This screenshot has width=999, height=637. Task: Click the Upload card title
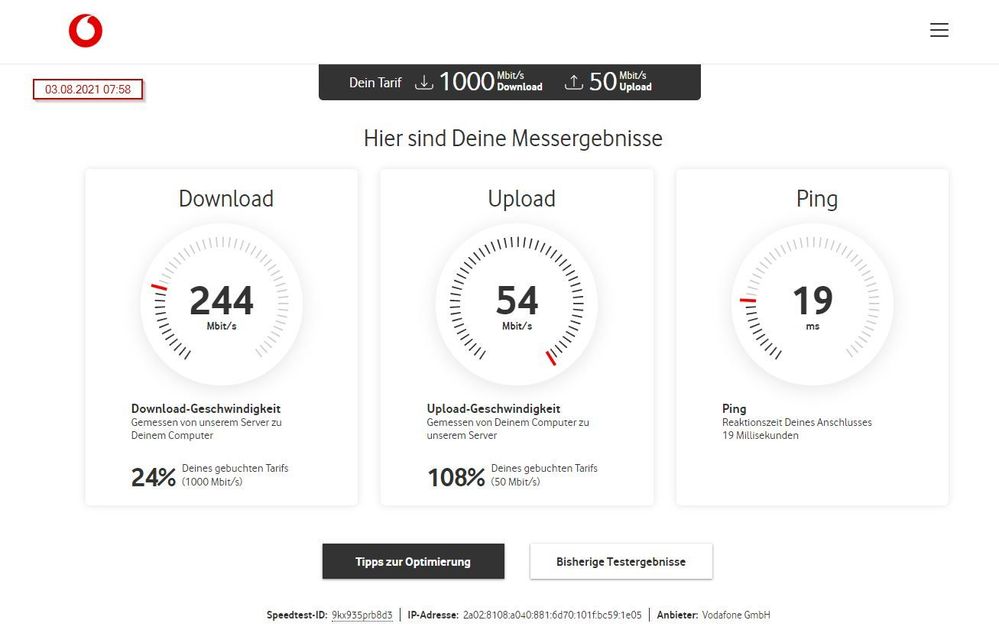point(522,198)
